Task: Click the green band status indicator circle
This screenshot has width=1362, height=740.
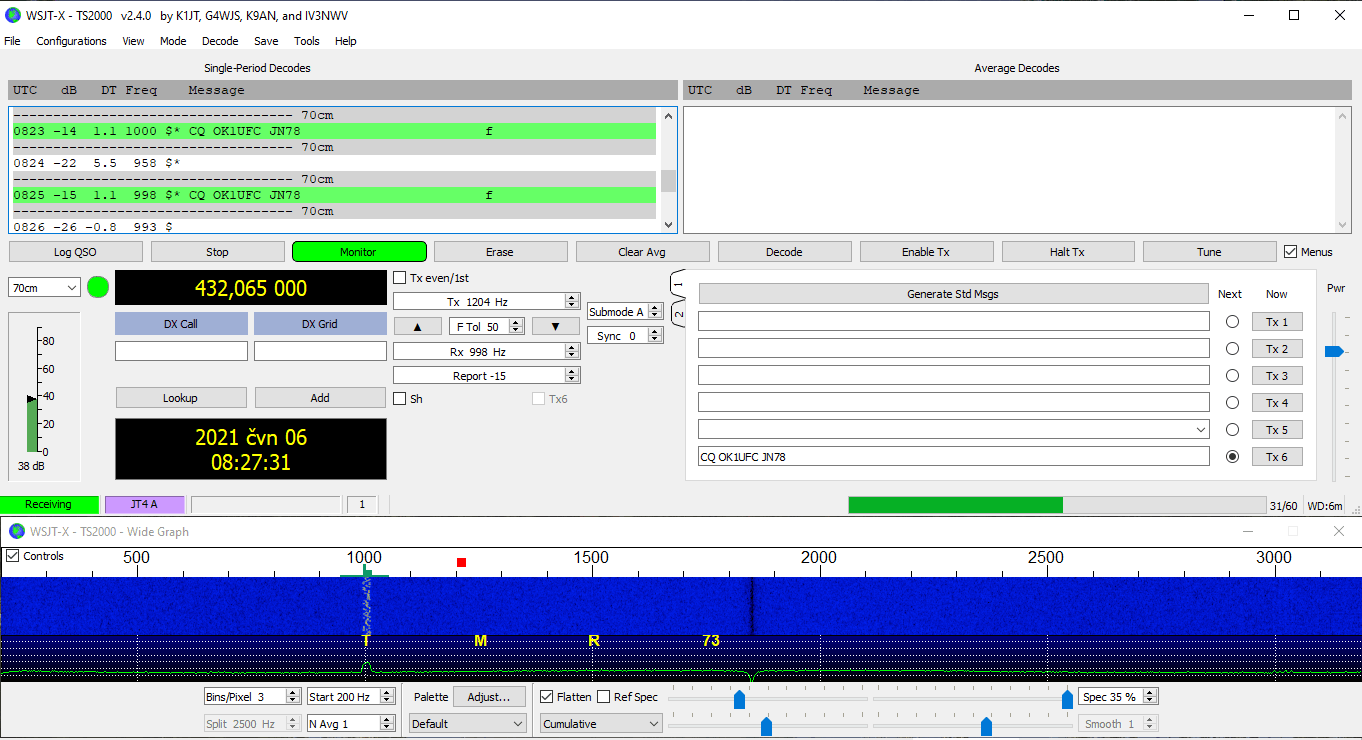Action: click(98, 287)
